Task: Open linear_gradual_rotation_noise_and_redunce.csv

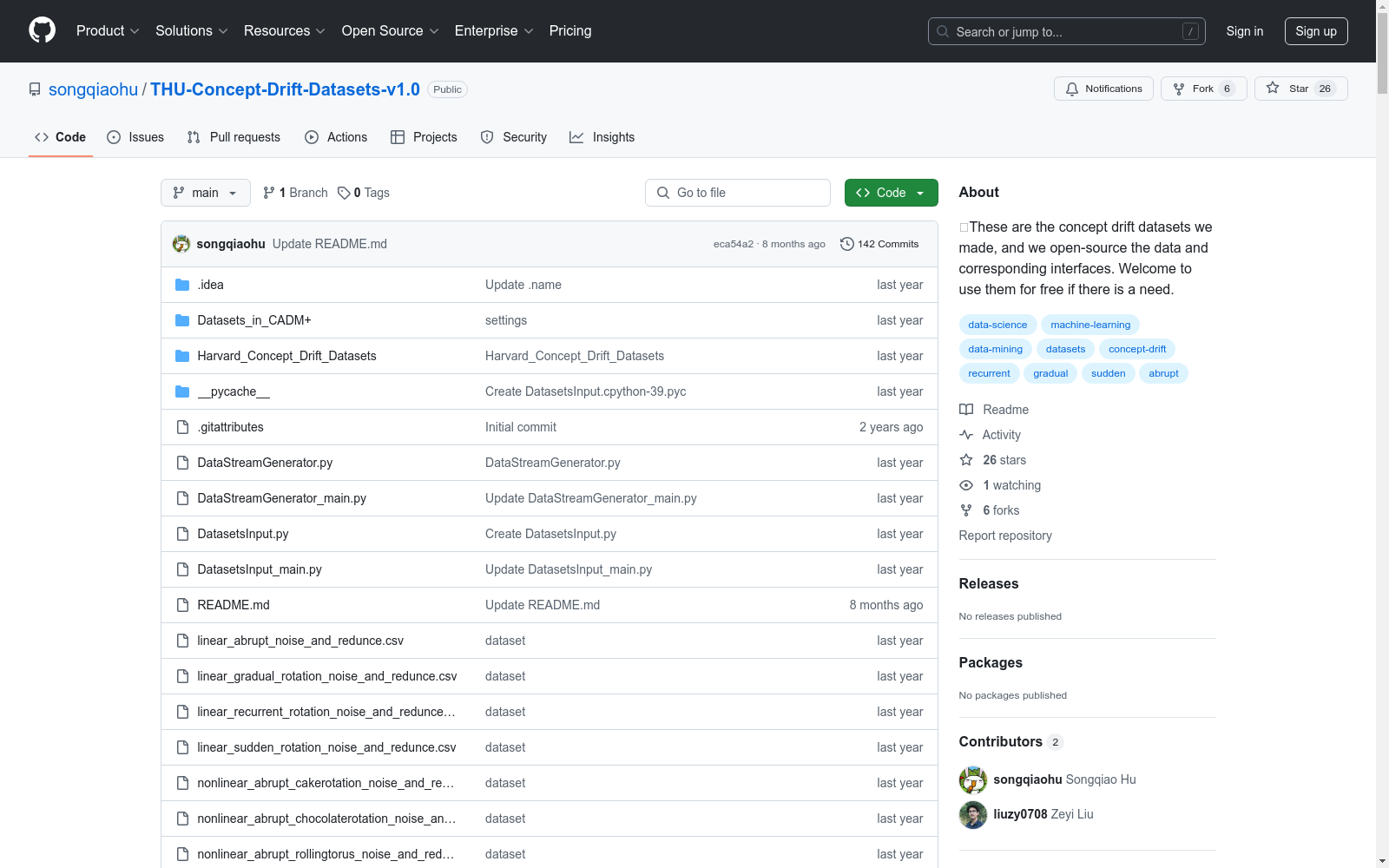Action: [327, 676]
